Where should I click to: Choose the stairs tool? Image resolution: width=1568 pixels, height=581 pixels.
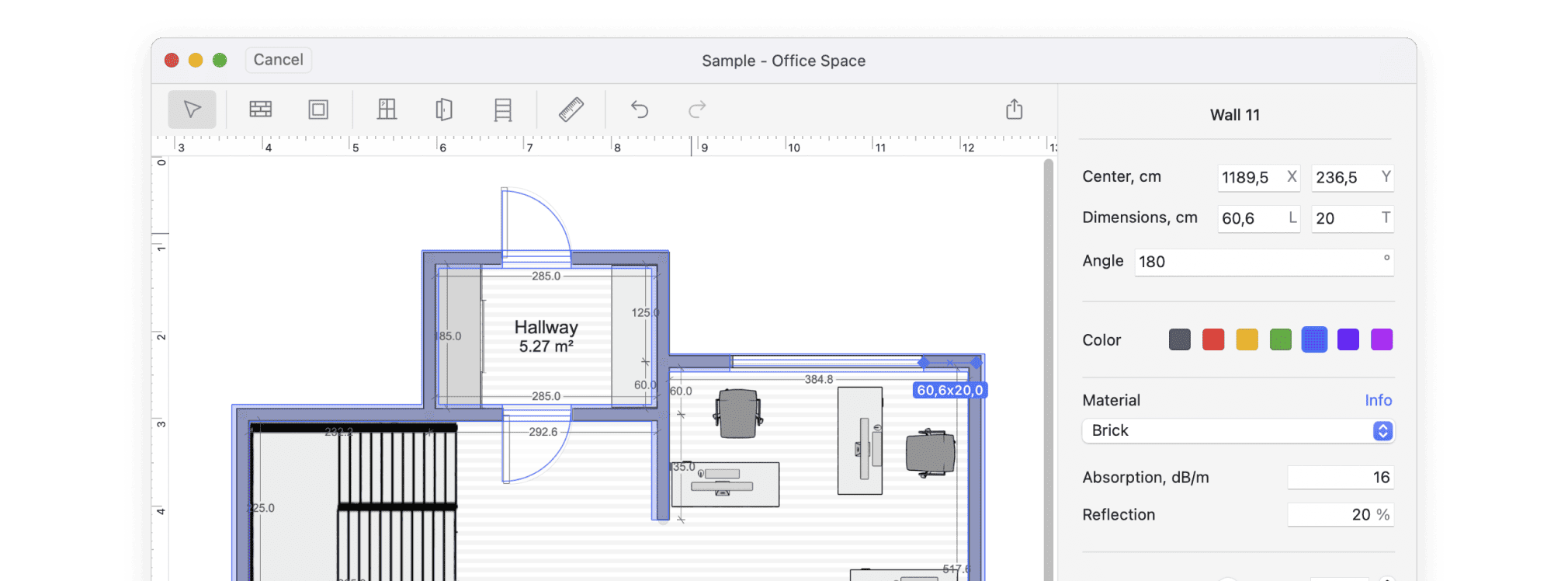point(503,110)
